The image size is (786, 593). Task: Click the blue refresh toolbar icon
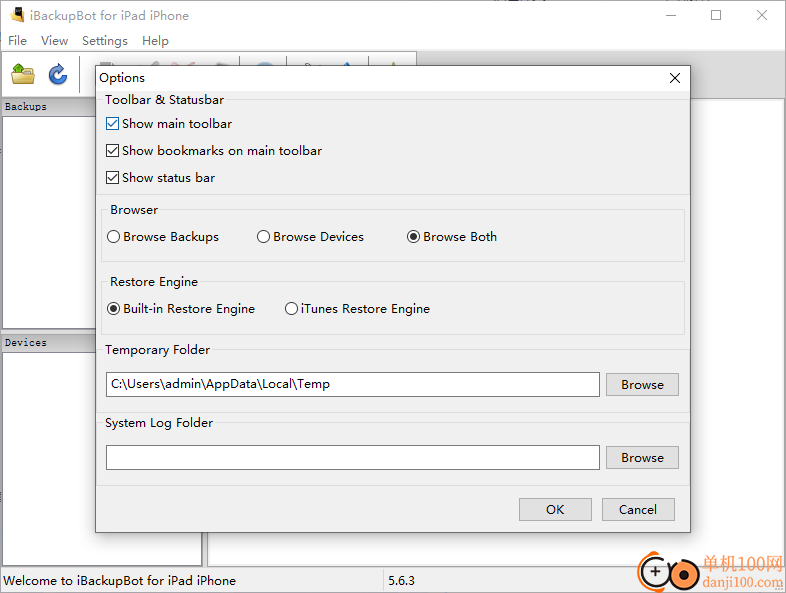coord(58,74)
